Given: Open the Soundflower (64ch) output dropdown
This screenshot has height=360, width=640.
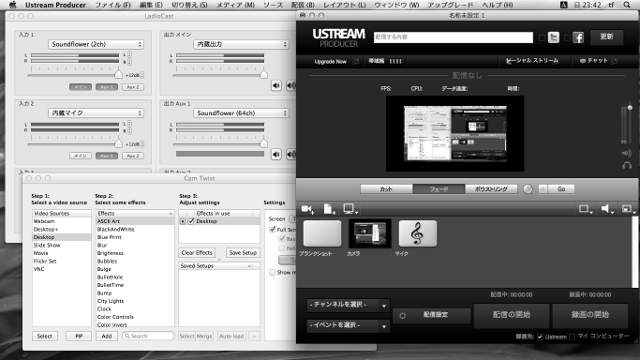Looking at the screenshot, I should click(241, 113).
